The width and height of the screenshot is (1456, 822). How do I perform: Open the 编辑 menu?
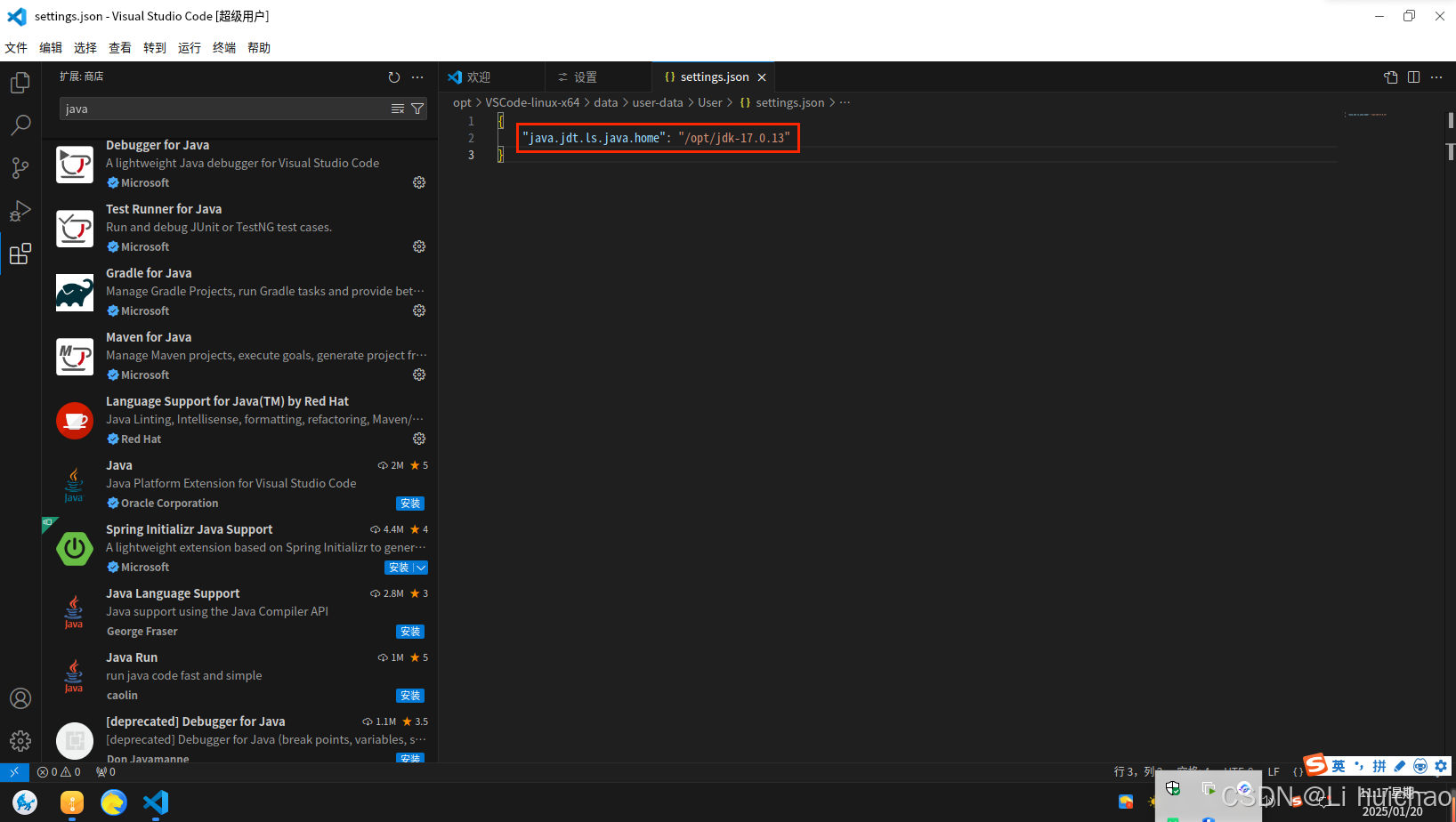click(x=51, y=48)
